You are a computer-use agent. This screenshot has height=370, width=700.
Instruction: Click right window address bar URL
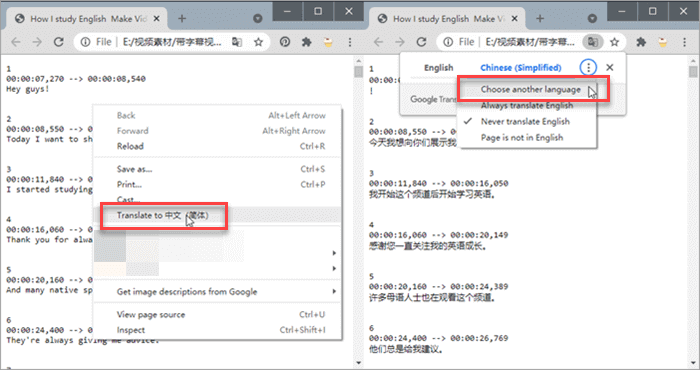pos(530,42)
